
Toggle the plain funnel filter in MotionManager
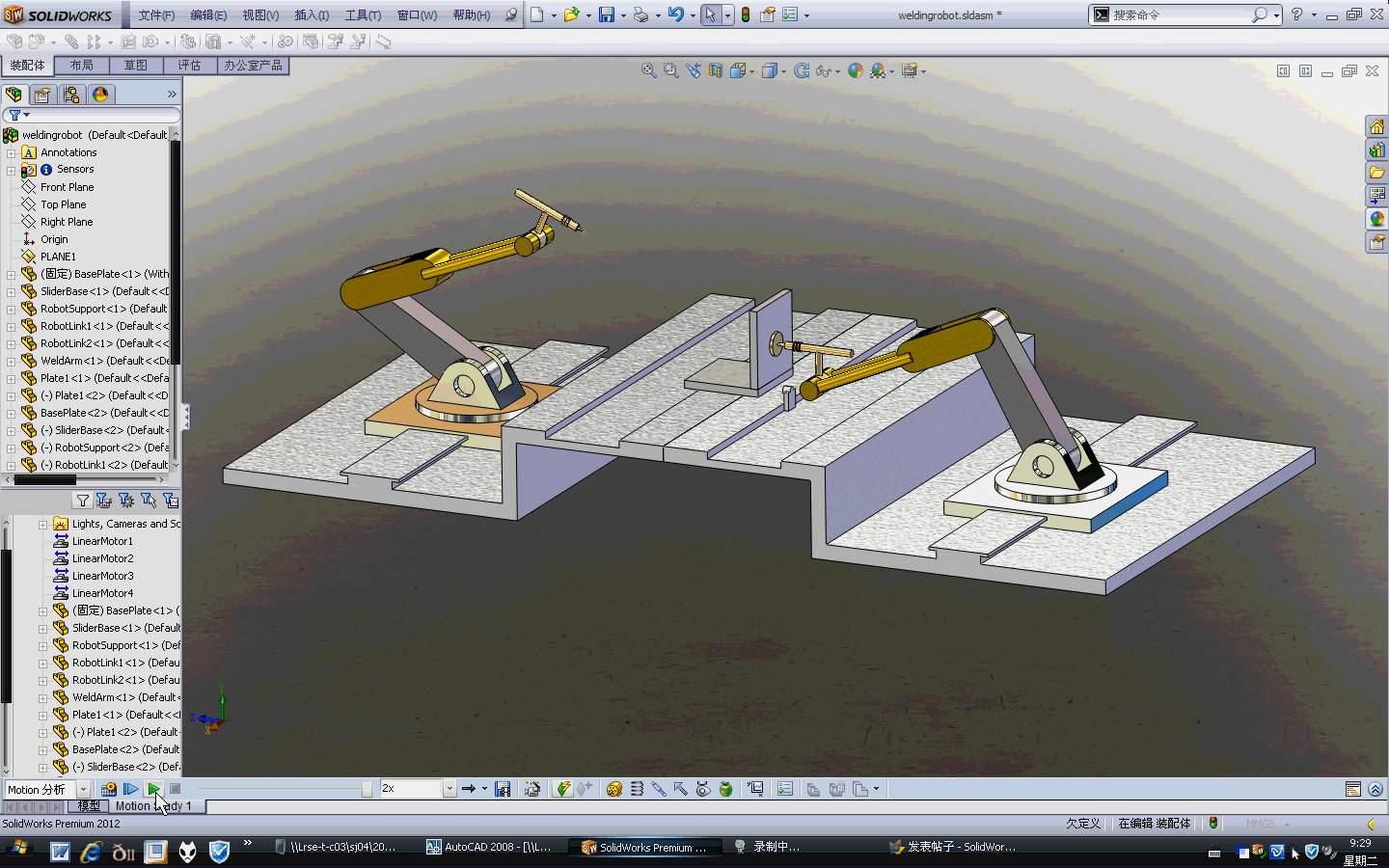coord(83,501)
